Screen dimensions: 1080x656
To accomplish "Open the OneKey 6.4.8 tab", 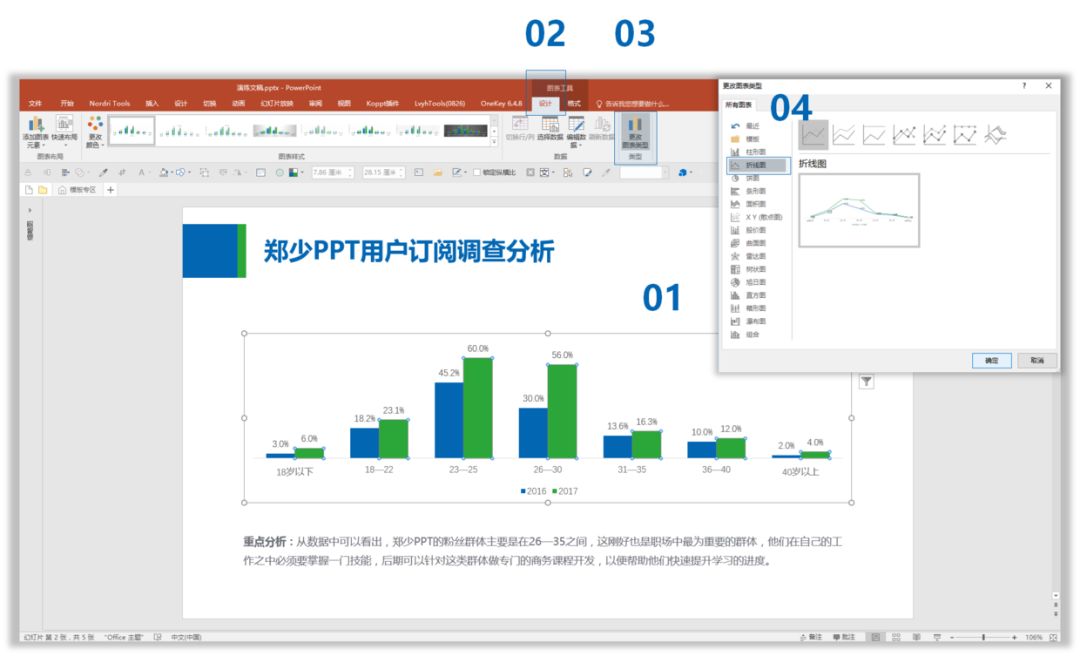I will [501, 104].
